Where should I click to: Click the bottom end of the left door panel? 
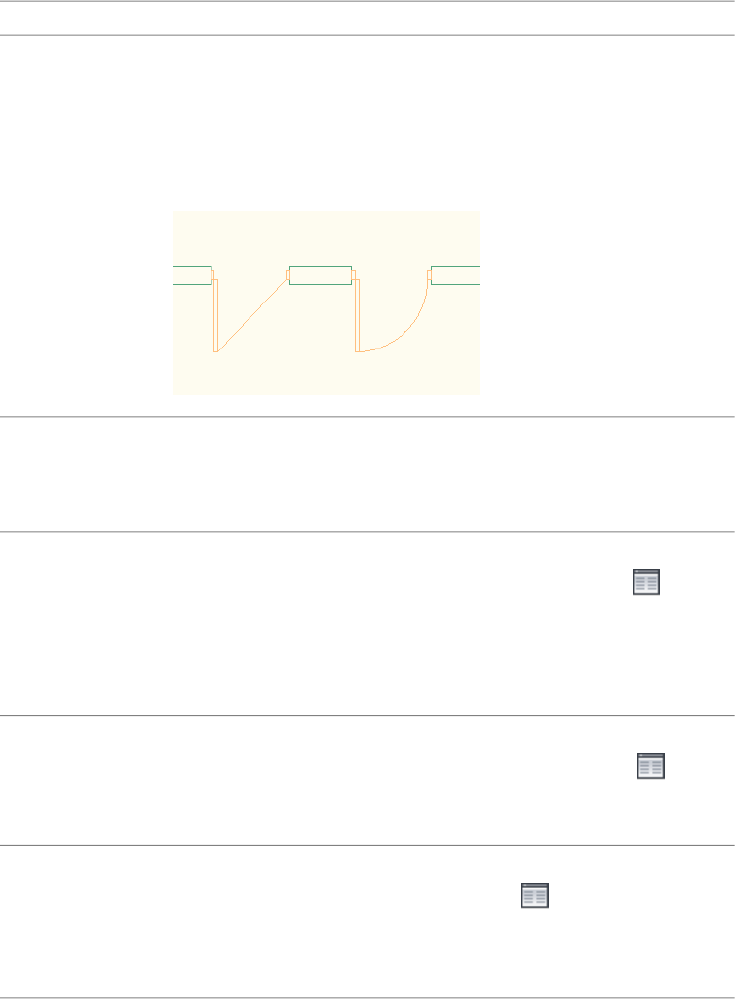(215, 350)
